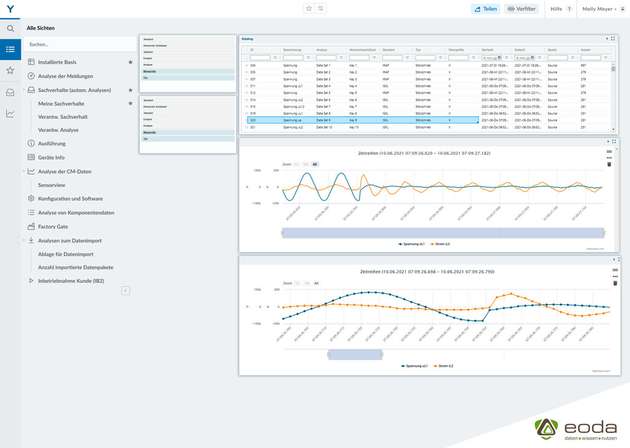
Task: Open Verantw. Analyse view
Action: click(x=58, y=130)
